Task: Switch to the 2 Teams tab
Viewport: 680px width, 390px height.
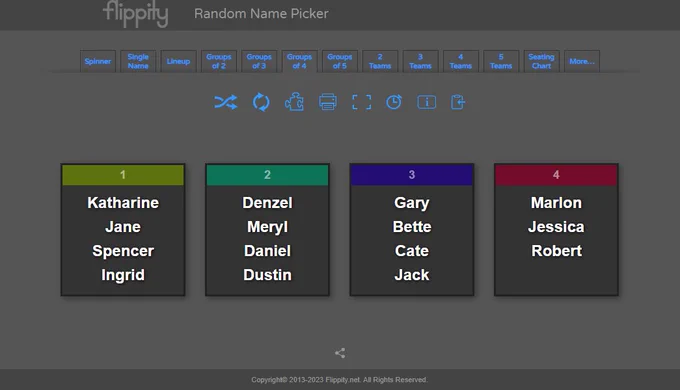Action: point(380,61)
